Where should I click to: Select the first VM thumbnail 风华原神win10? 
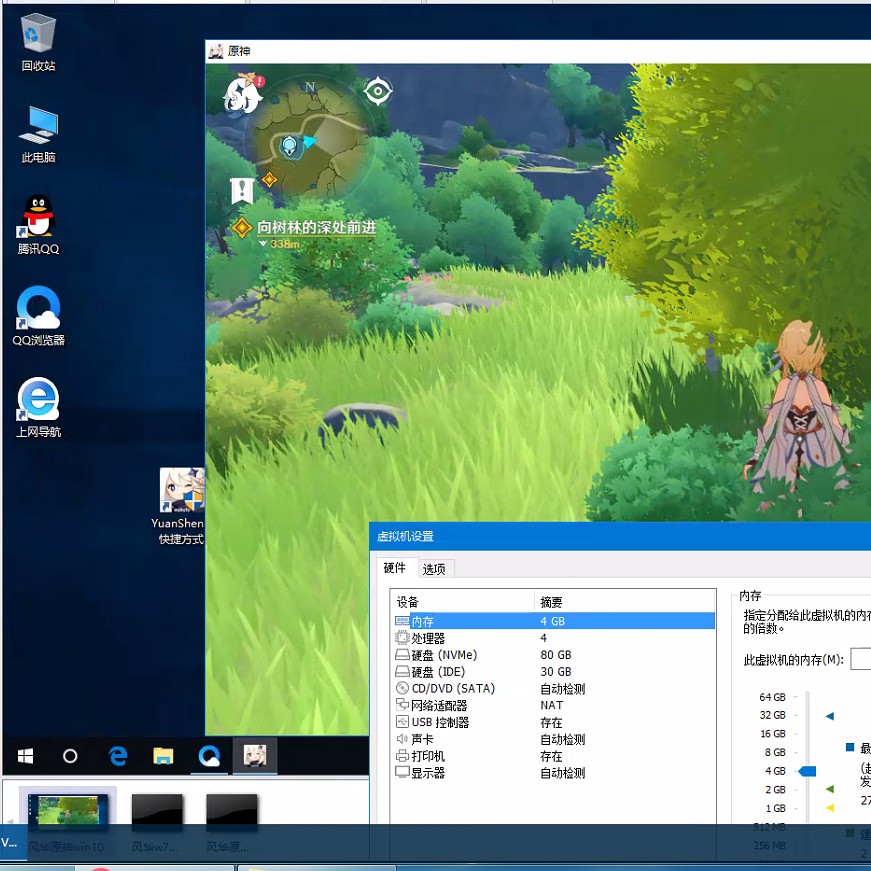(x=67, y=822)
